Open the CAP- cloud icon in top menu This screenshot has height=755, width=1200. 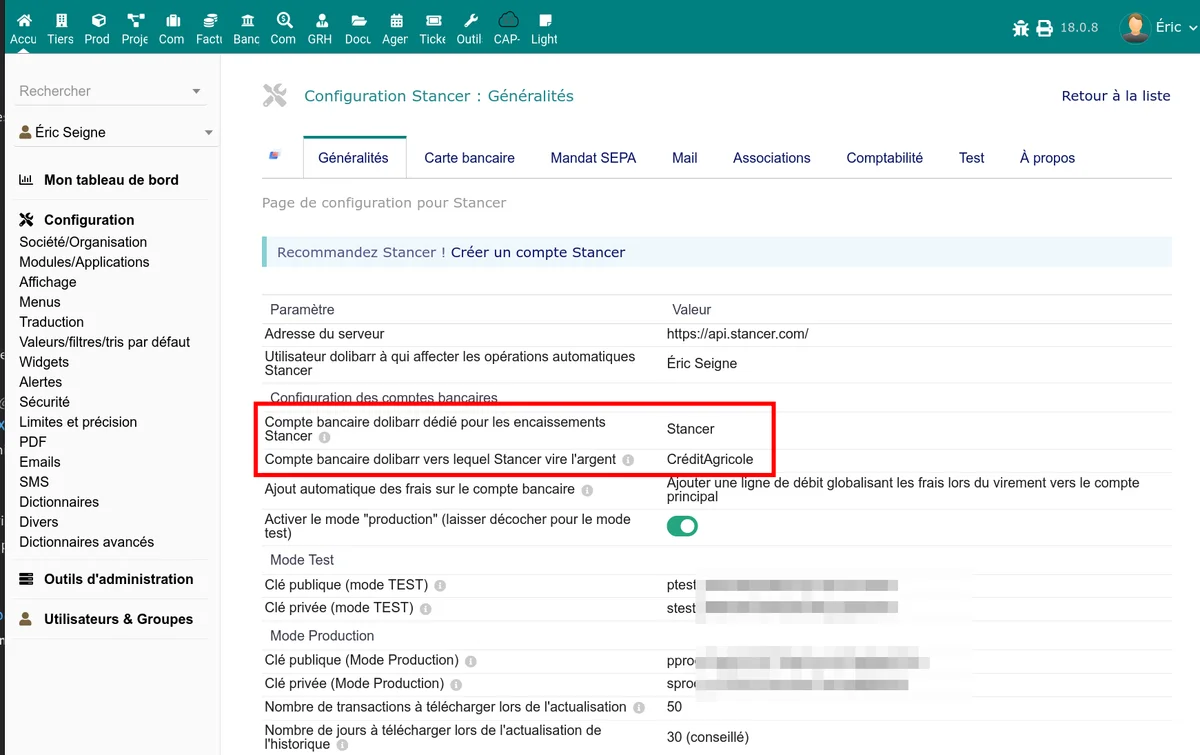point(508,20)
